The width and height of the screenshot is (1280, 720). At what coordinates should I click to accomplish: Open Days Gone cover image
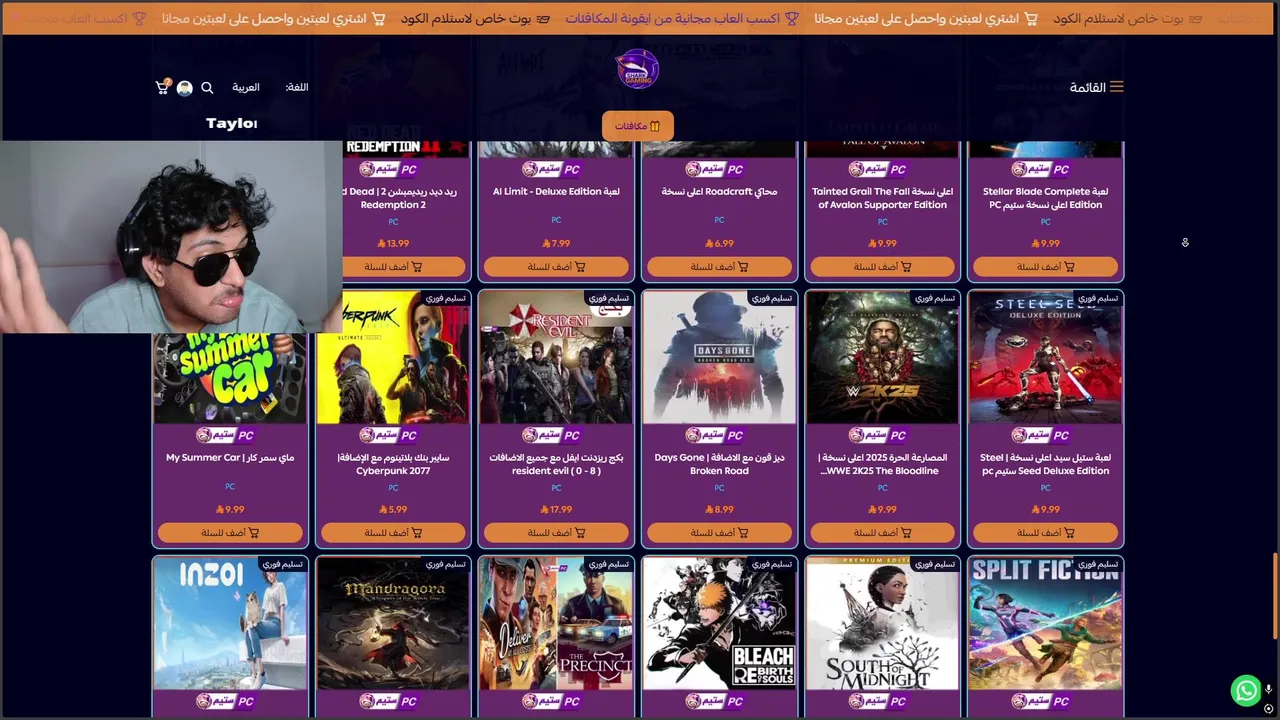coord(719,357)
